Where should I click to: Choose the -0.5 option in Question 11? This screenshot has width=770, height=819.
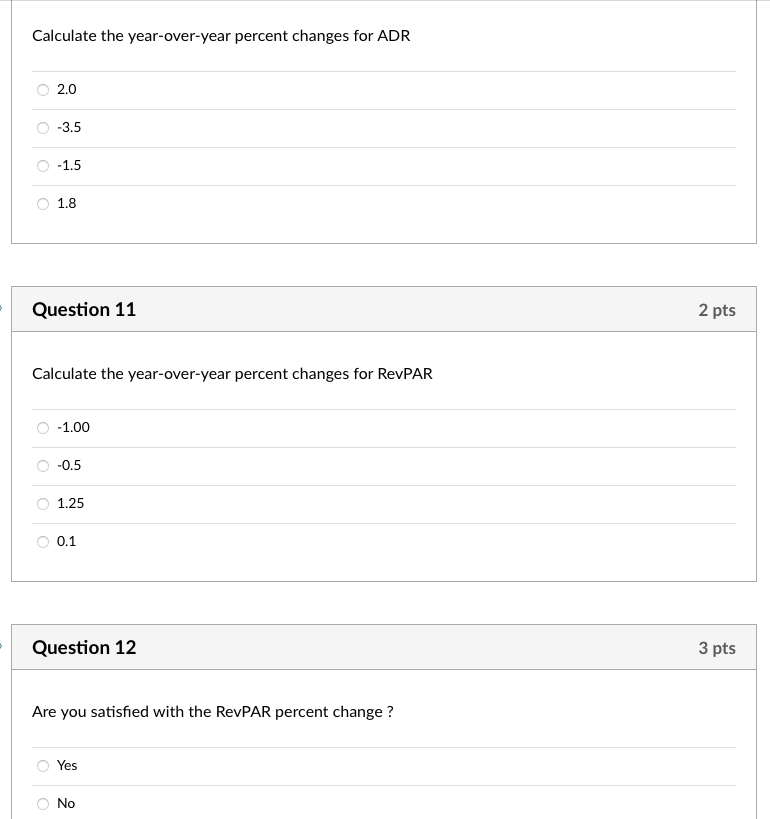pyautogui.click(x=43, y=465)
